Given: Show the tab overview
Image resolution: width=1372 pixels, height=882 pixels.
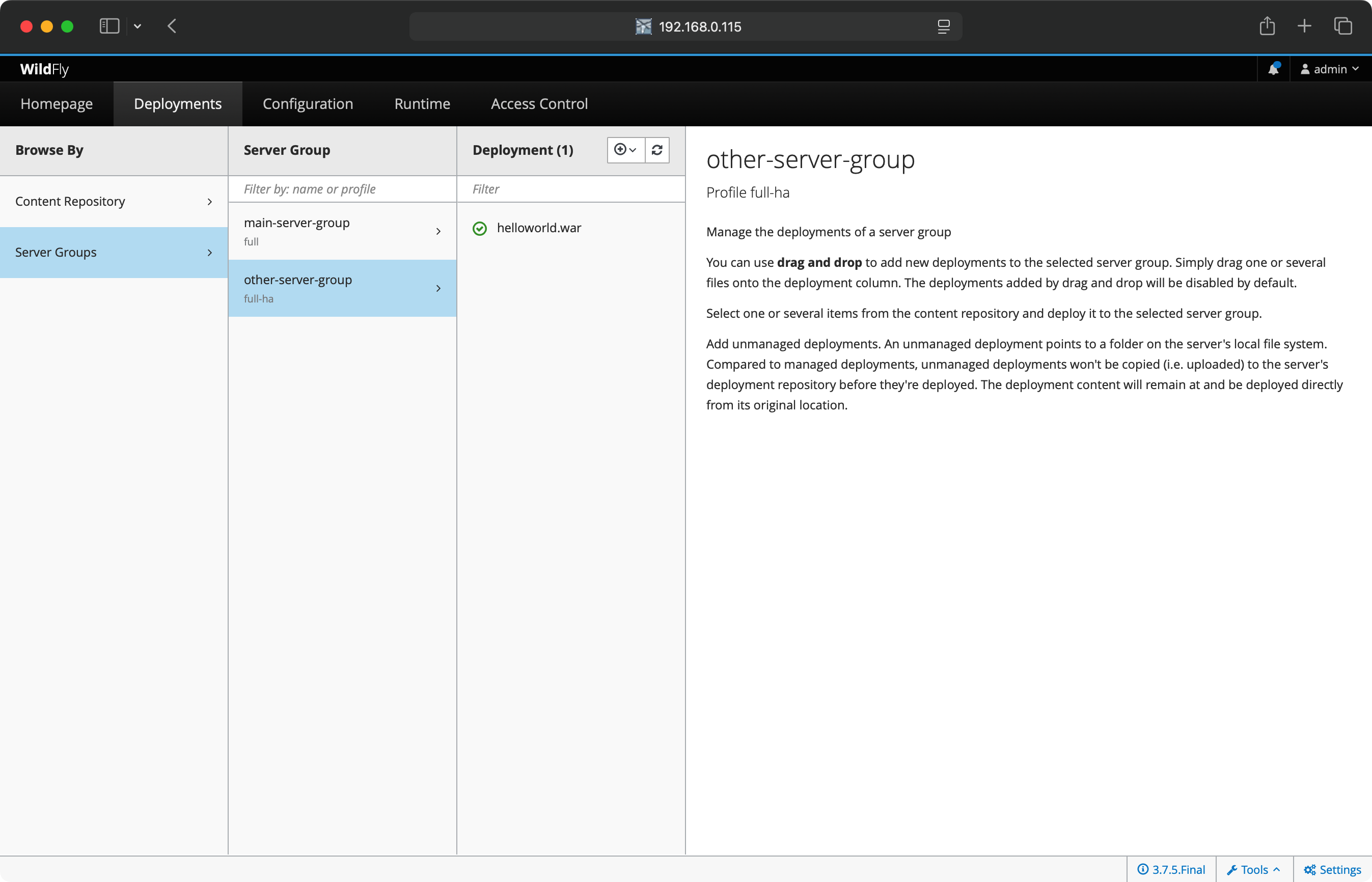Looking at the screenshot, I should (x=1343, y=26).
